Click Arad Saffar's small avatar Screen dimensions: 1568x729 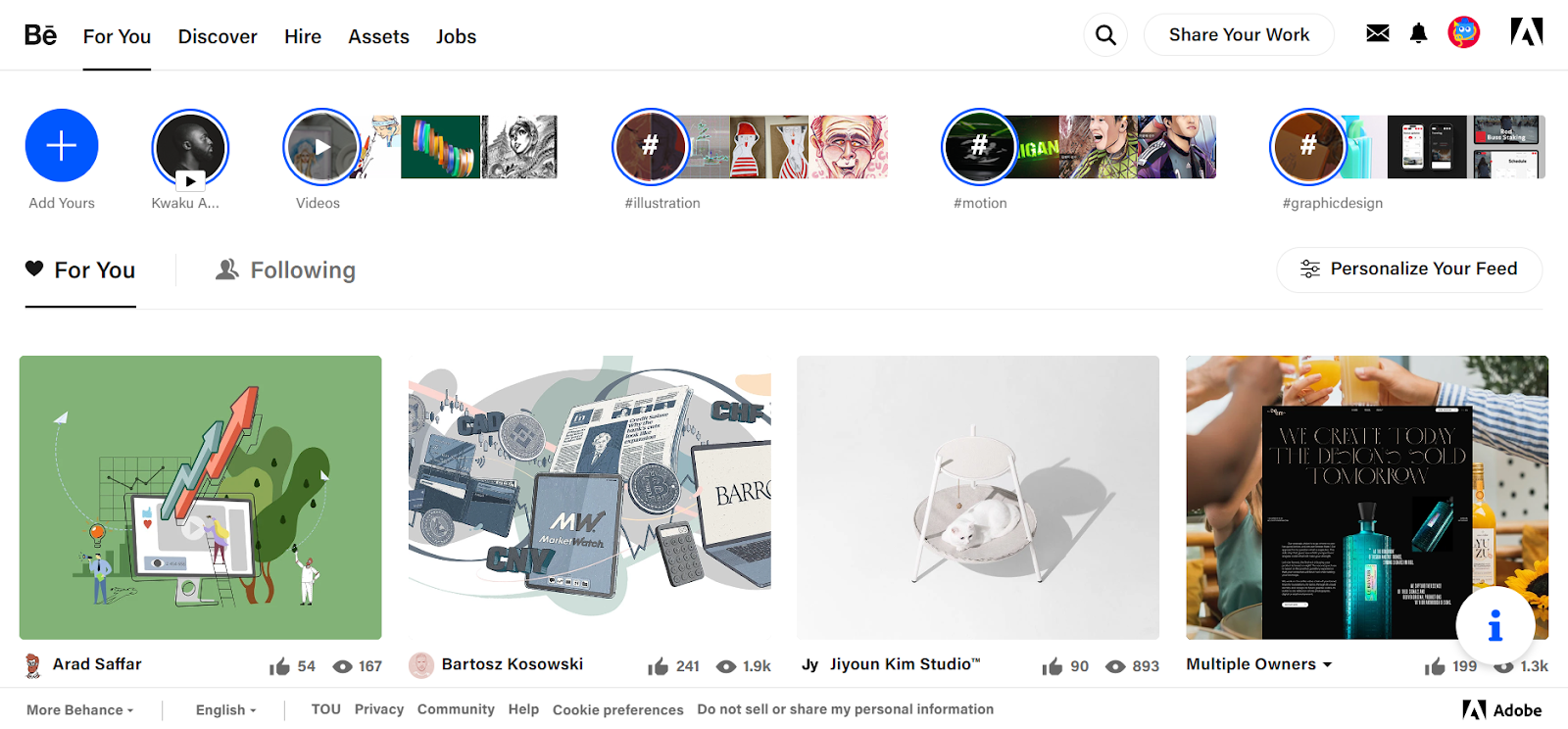32,665
